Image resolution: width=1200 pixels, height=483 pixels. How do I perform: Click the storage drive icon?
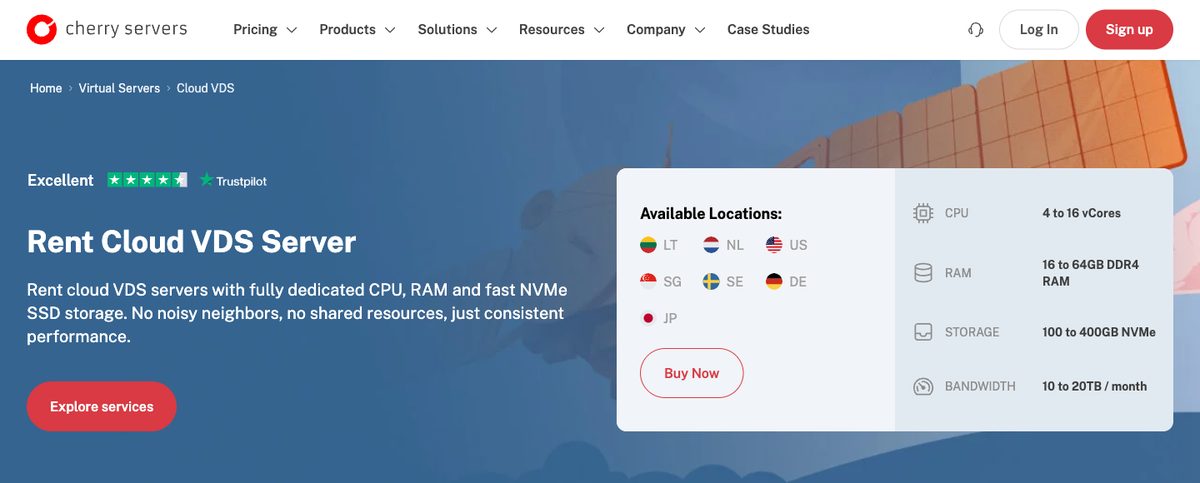coord(923,332)
